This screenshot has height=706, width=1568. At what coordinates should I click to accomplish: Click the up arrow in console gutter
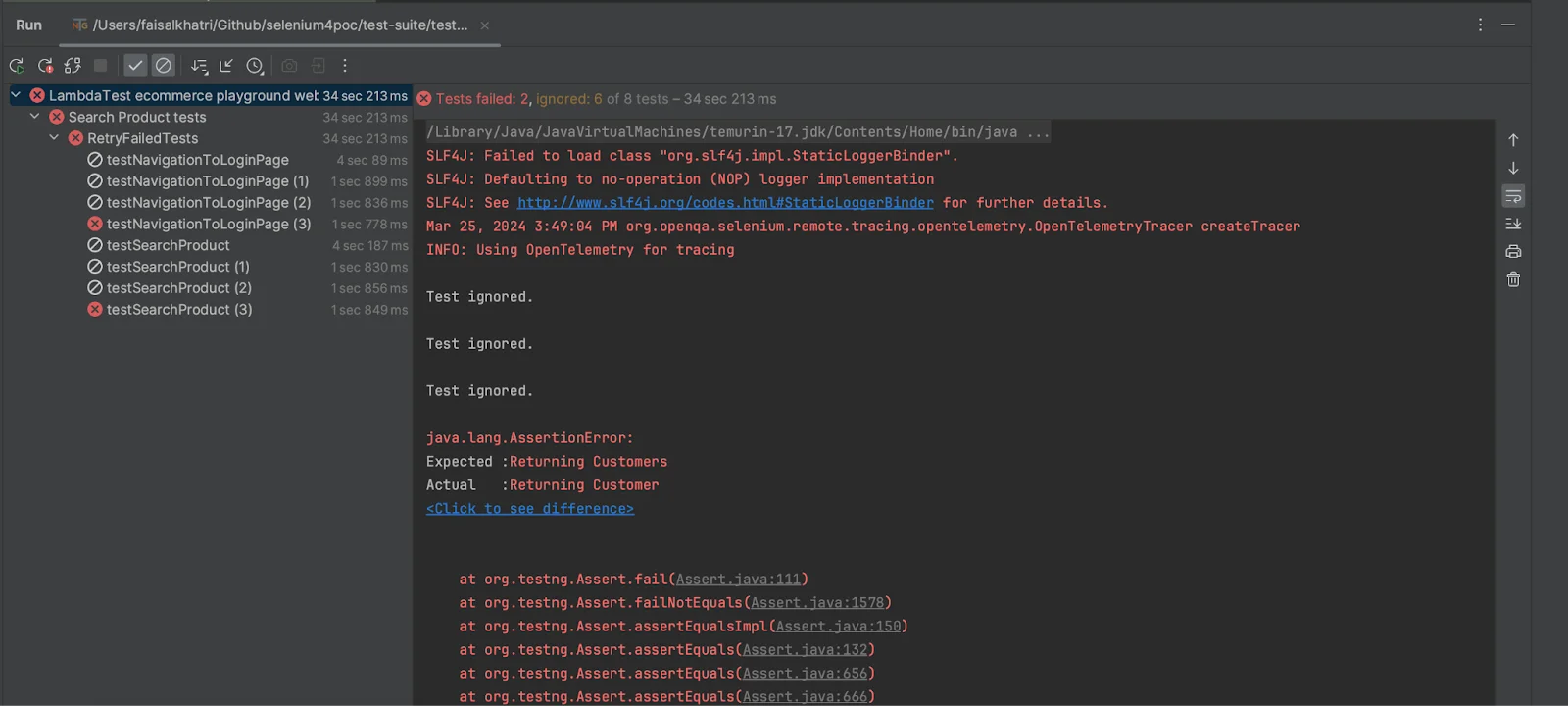point(1513,140)
